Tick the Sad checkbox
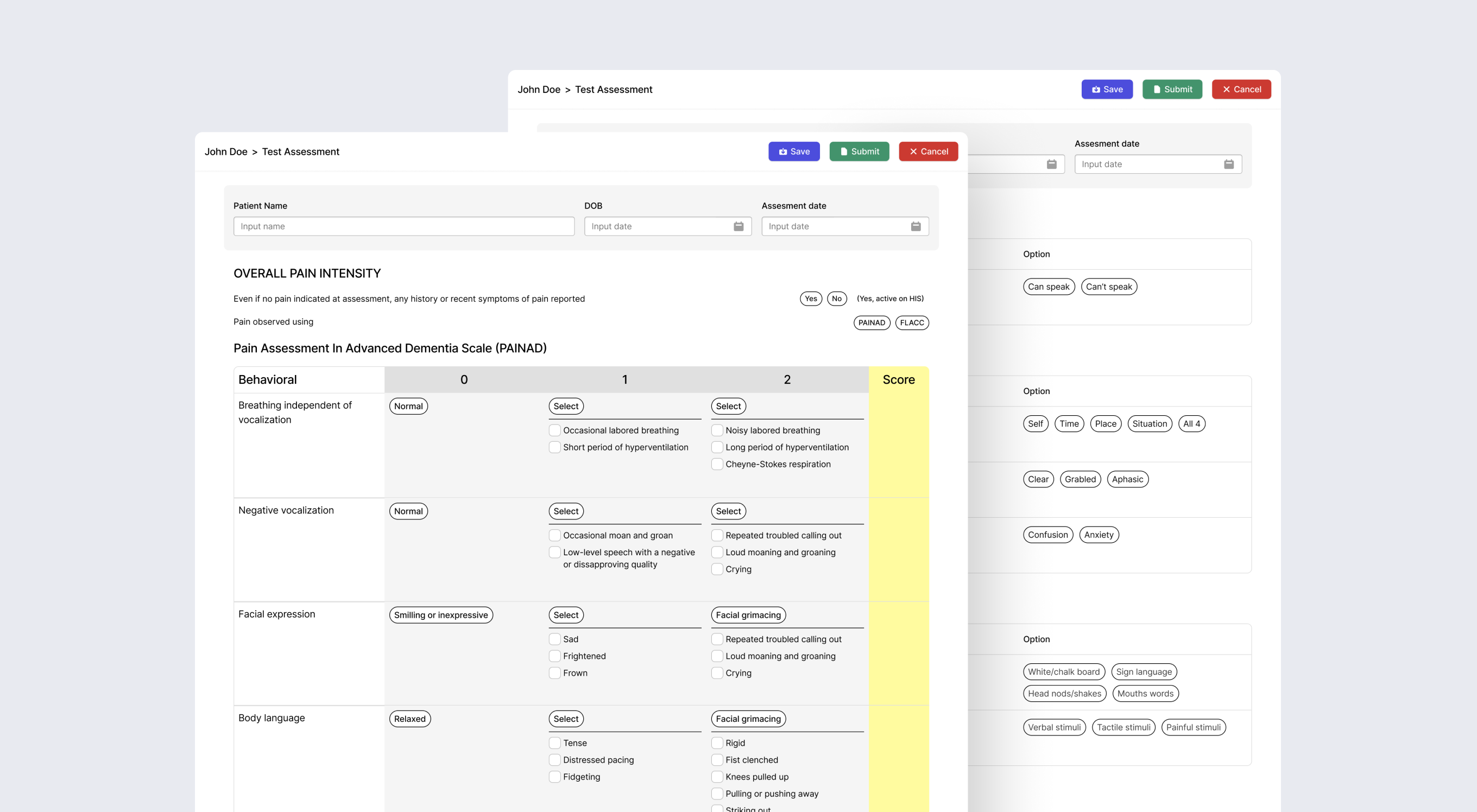The image size is (1477, 812). pos(554,639)
